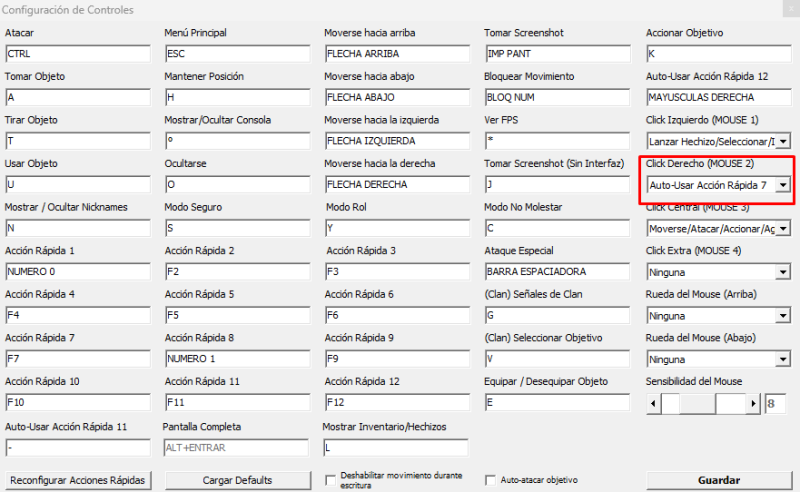Expand Click Derecho (MOUSE 2) dropdown
Screen dimensions: 800x492
[x=783, y=185]
